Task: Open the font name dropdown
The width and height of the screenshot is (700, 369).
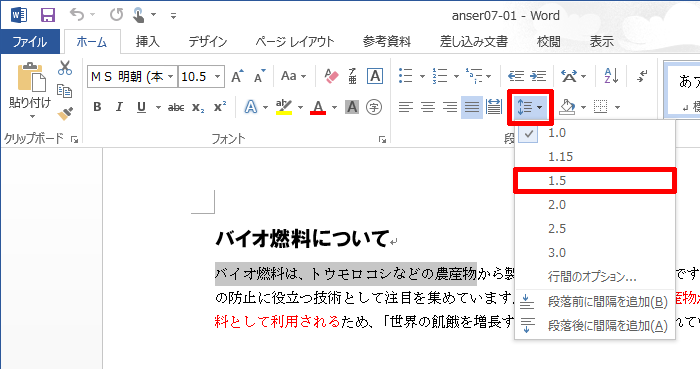Action: (x=170, y=77)
